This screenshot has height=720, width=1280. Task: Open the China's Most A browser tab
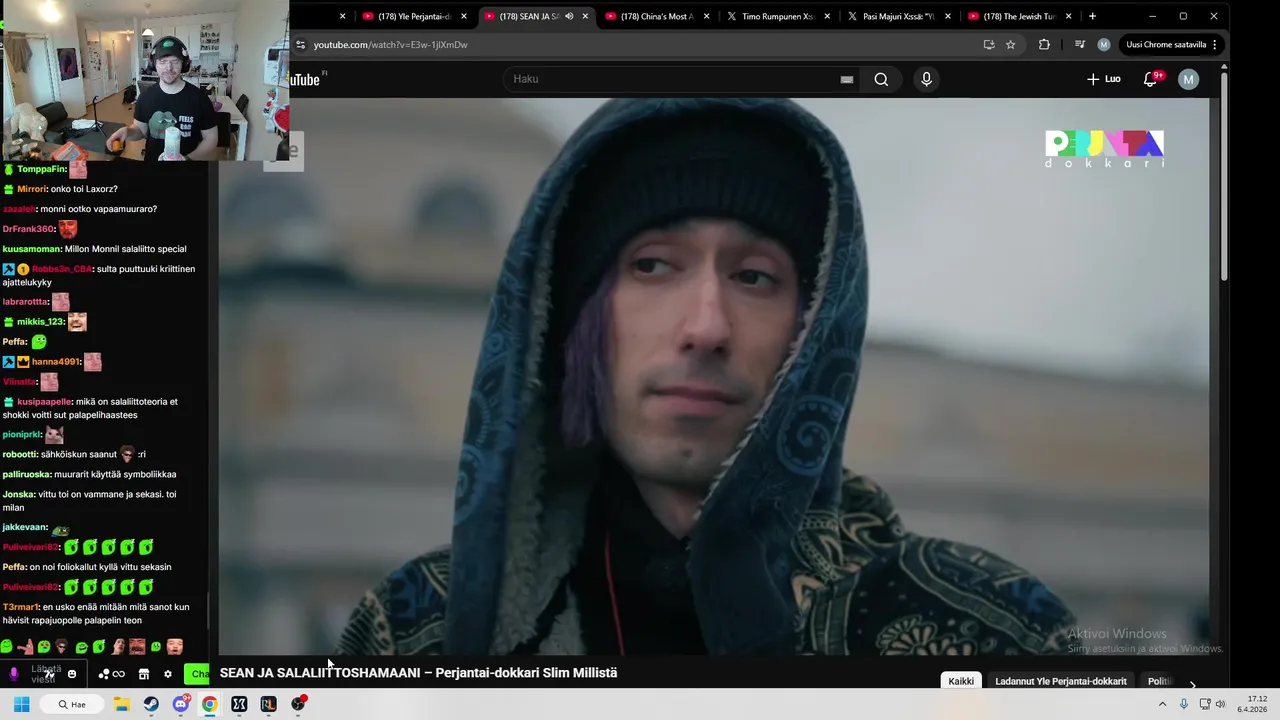coord(656,16)
